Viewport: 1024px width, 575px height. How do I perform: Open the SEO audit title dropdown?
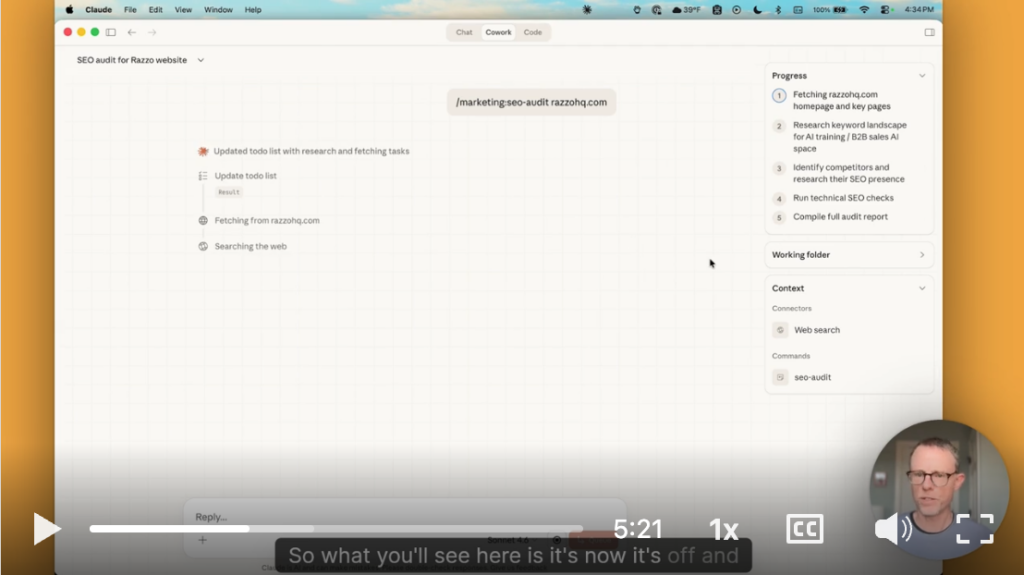[200, 60]
